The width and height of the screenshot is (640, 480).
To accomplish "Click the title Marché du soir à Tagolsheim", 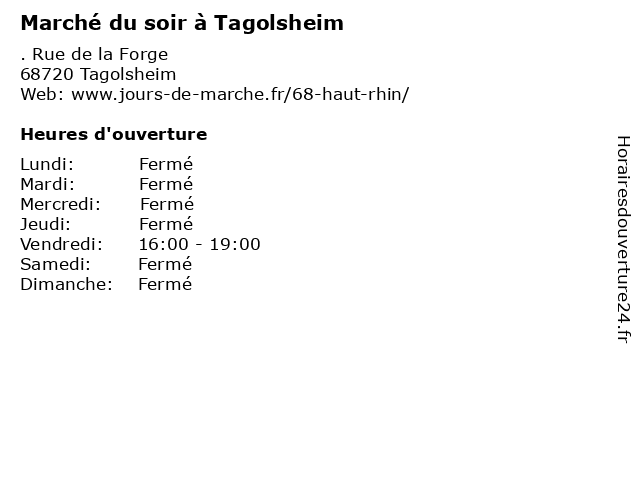I will 182,23.
